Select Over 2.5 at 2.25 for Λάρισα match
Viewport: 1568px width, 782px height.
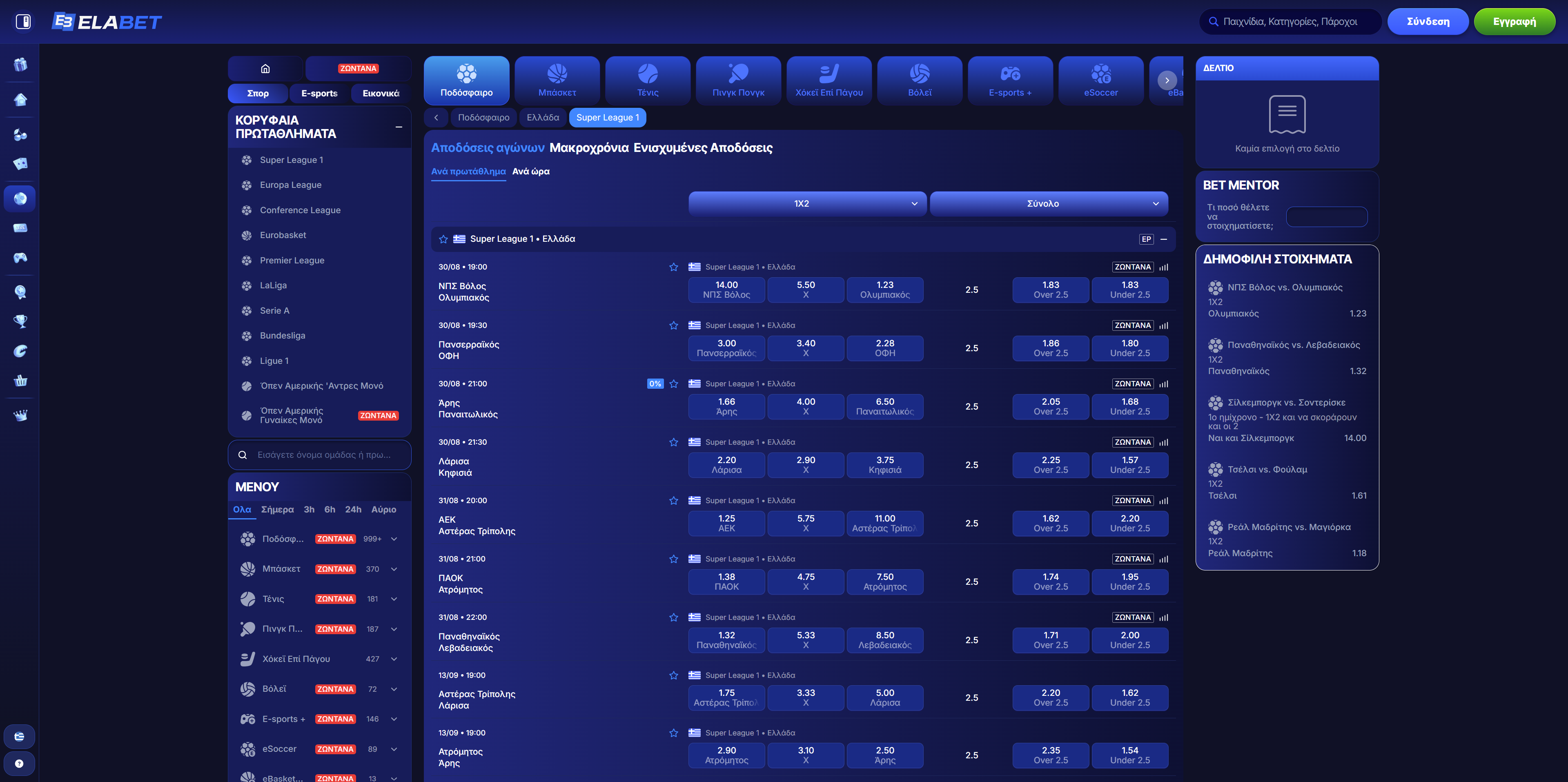click(x=1050, y=465)
